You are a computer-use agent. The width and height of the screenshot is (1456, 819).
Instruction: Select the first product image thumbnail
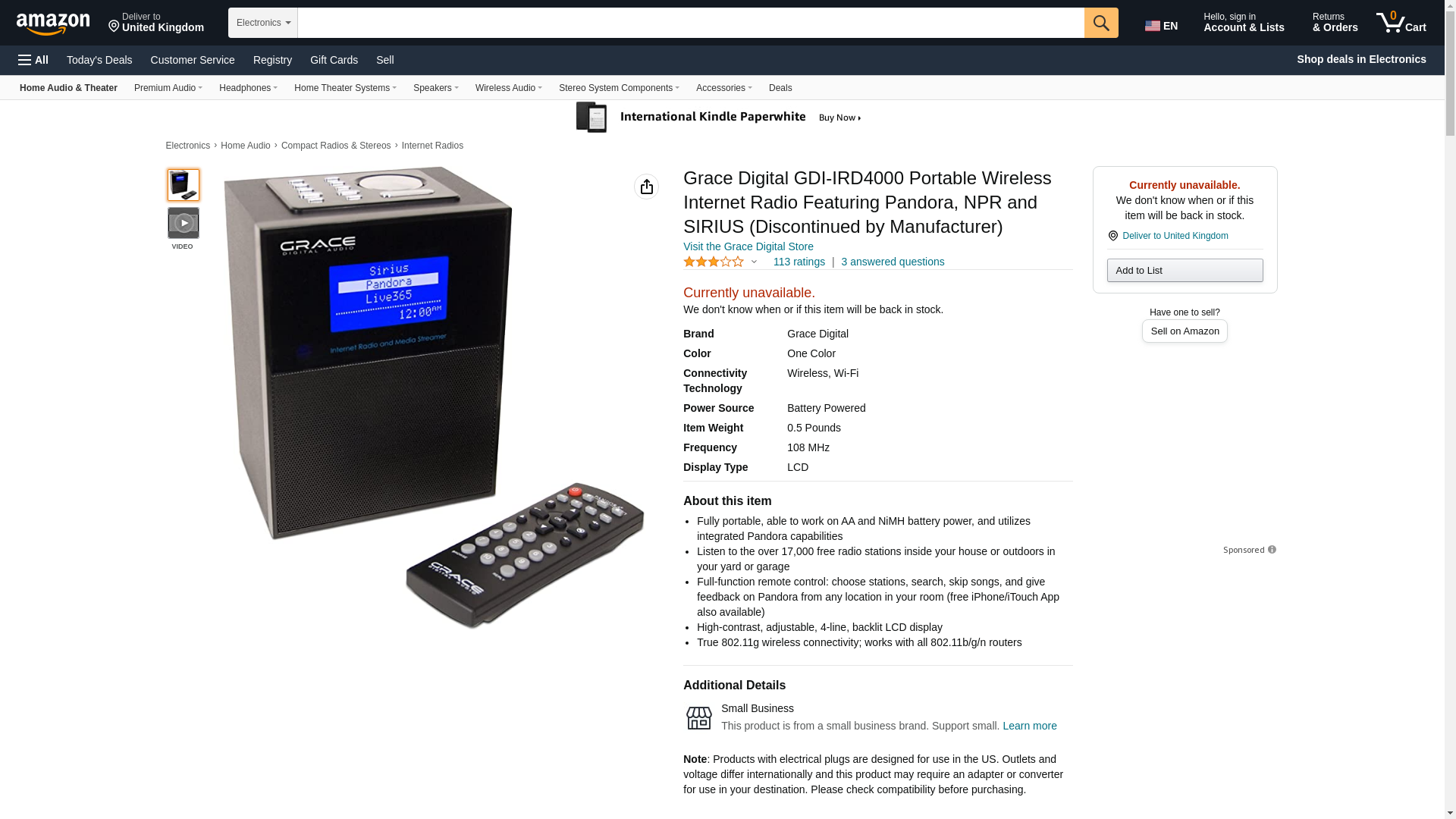click(184, 185)
